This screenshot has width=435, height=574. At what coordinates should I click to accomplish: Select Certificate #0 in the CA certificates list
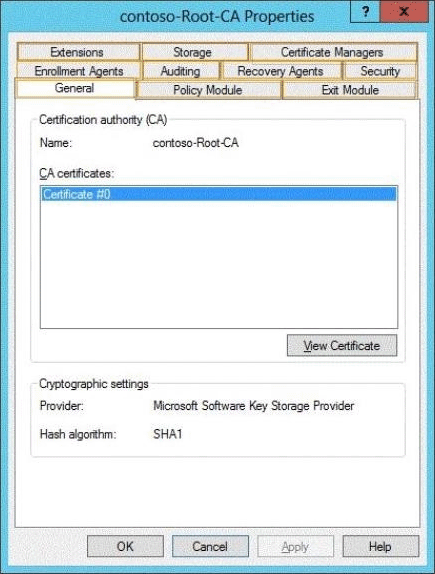(219, 194)
